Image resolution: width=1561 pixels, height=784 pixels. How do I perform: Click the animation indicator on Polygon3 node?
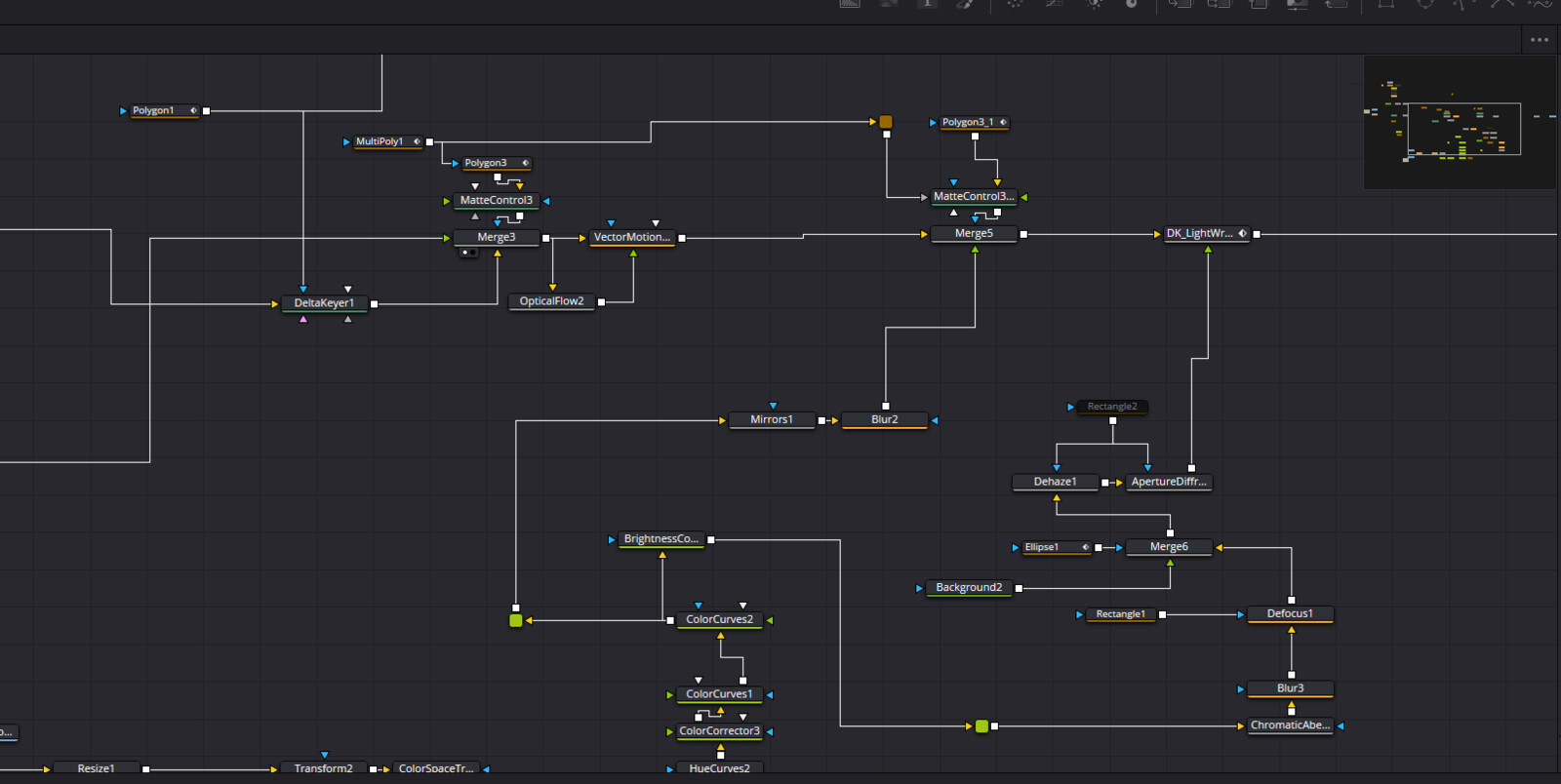[x=525, y=163]
